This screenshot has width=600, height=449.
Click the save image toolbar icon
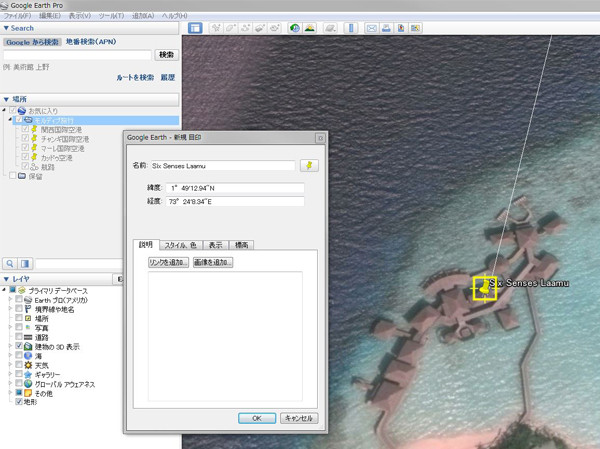401,28
